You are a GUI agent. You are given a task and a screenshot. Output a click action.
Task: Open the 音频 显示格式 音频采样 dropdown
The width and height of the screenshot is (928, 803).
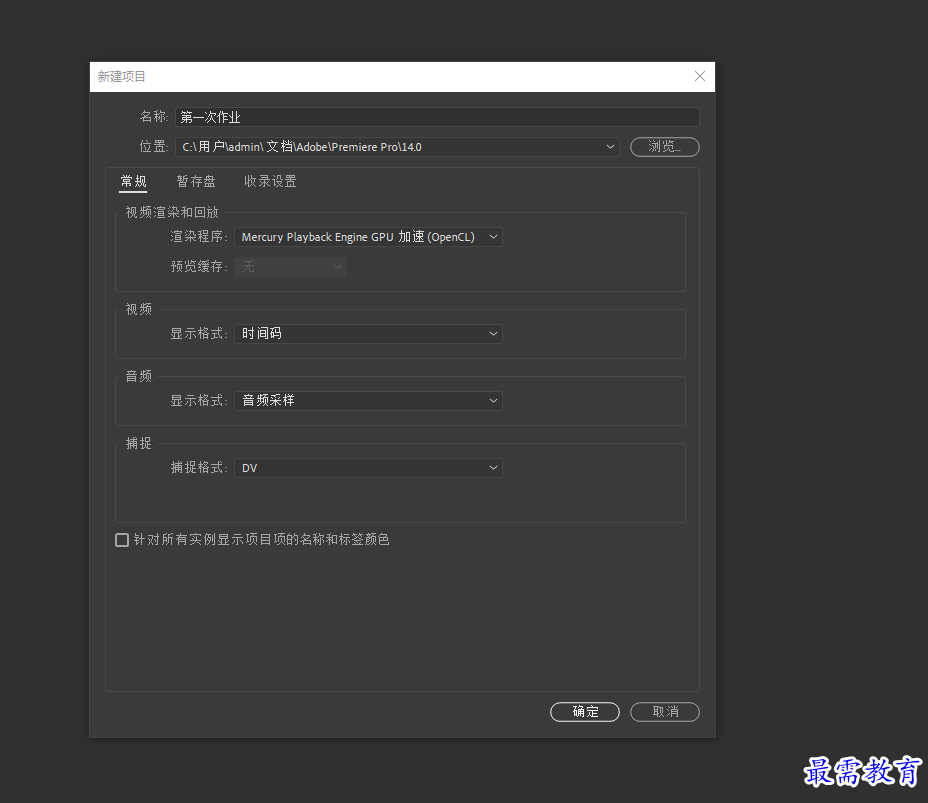pyautogui.click(x=368, y=401)
